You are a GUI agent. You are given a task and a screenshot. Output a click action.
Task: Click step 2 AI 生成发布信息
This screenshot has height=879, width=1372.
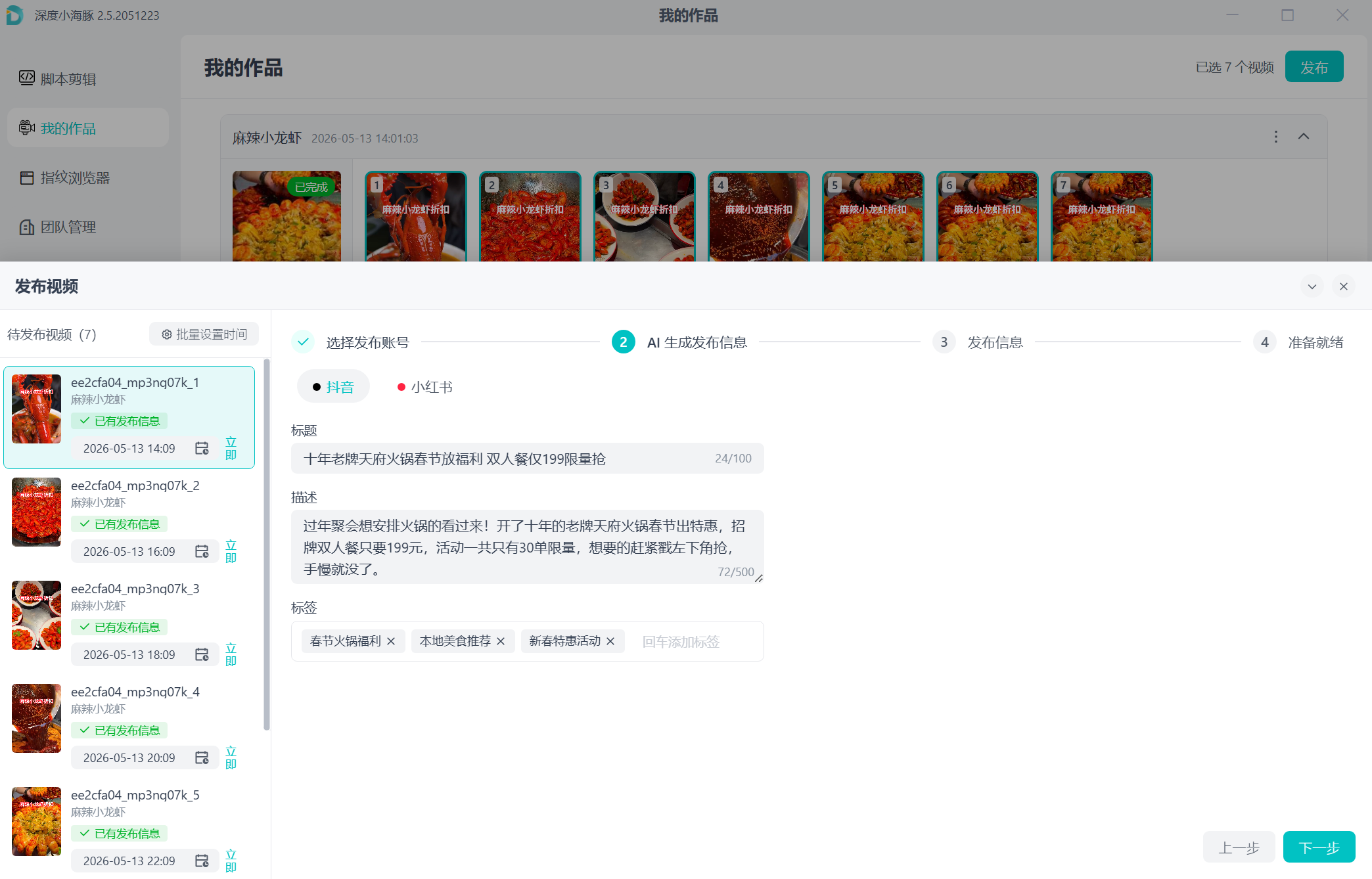click(x=679, y=342)
